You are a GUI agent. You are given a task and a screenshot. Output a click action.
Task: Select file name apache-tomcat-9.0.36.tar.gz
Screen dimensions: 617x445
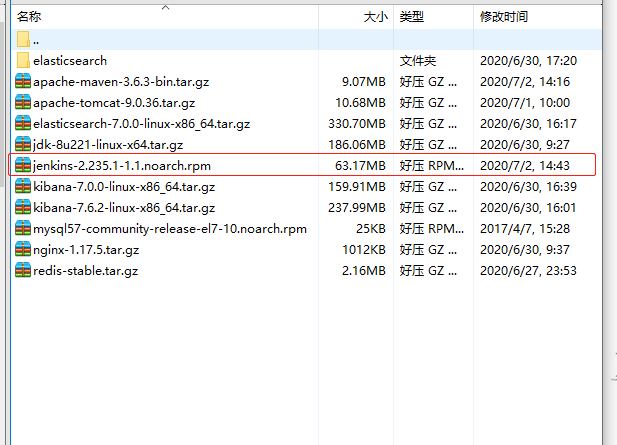point(114,103)
